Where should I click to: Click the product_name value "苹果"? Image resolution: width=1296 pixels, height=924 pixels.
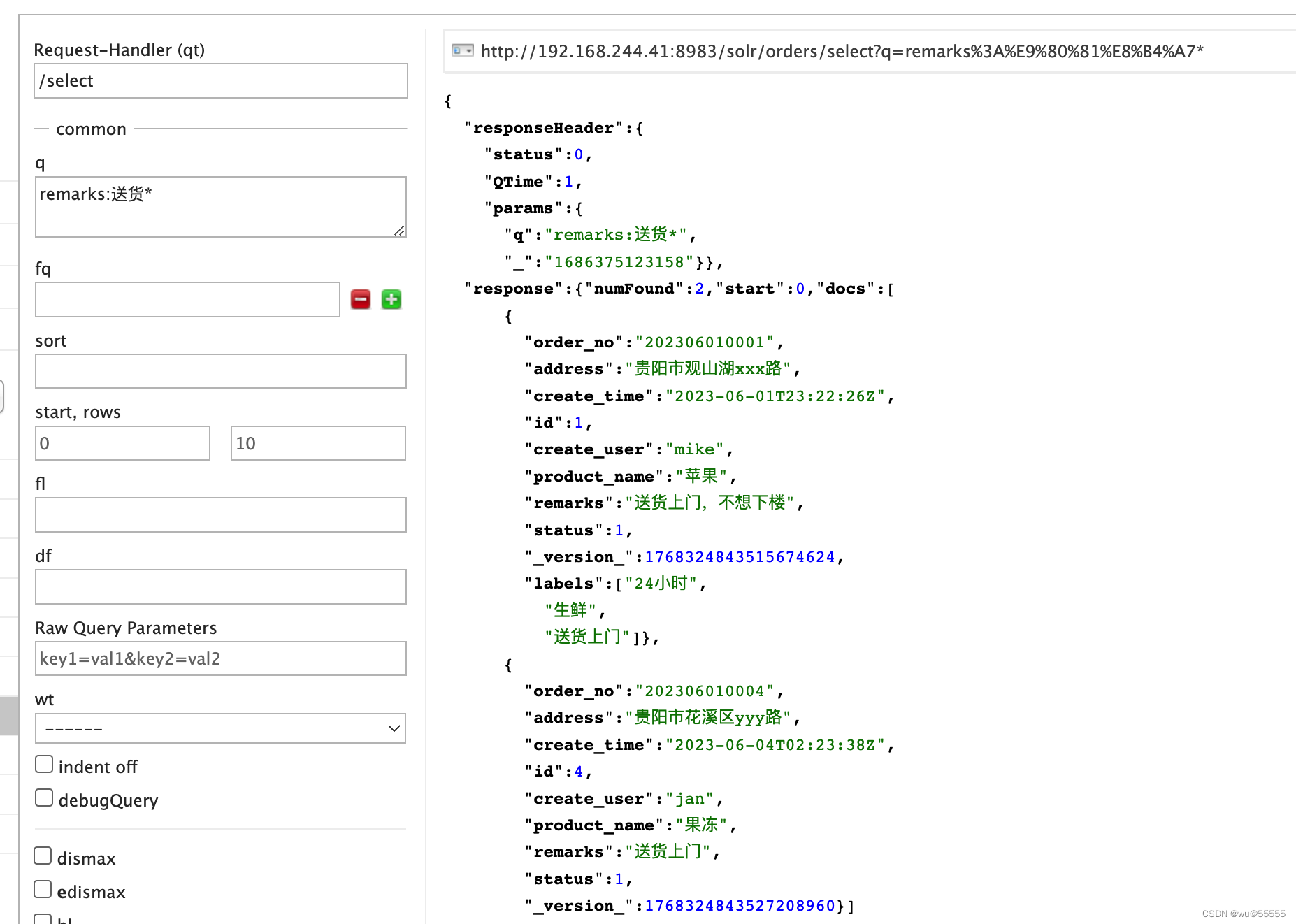[x=701, y=476]
